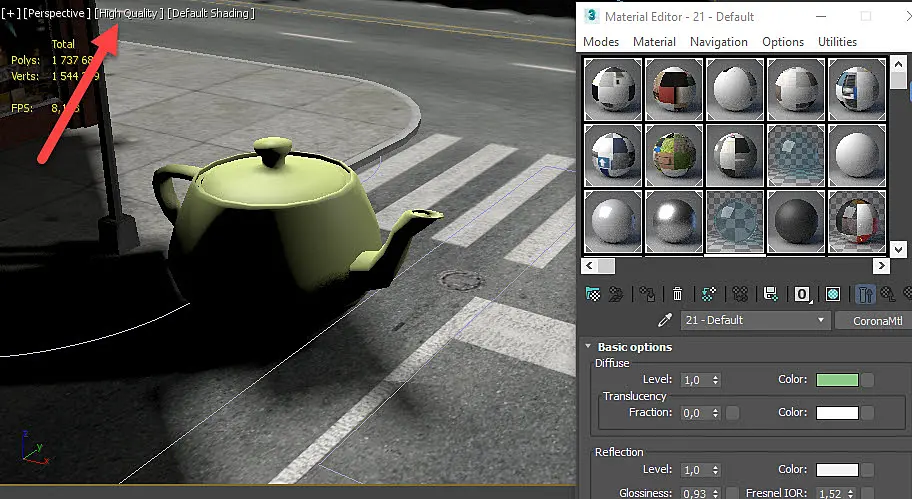Image resolution: width=912 pixels, height=499 pixels.
Task: Select the glossy grey sphere in bottom row
Action: click(x=612, y=222)
